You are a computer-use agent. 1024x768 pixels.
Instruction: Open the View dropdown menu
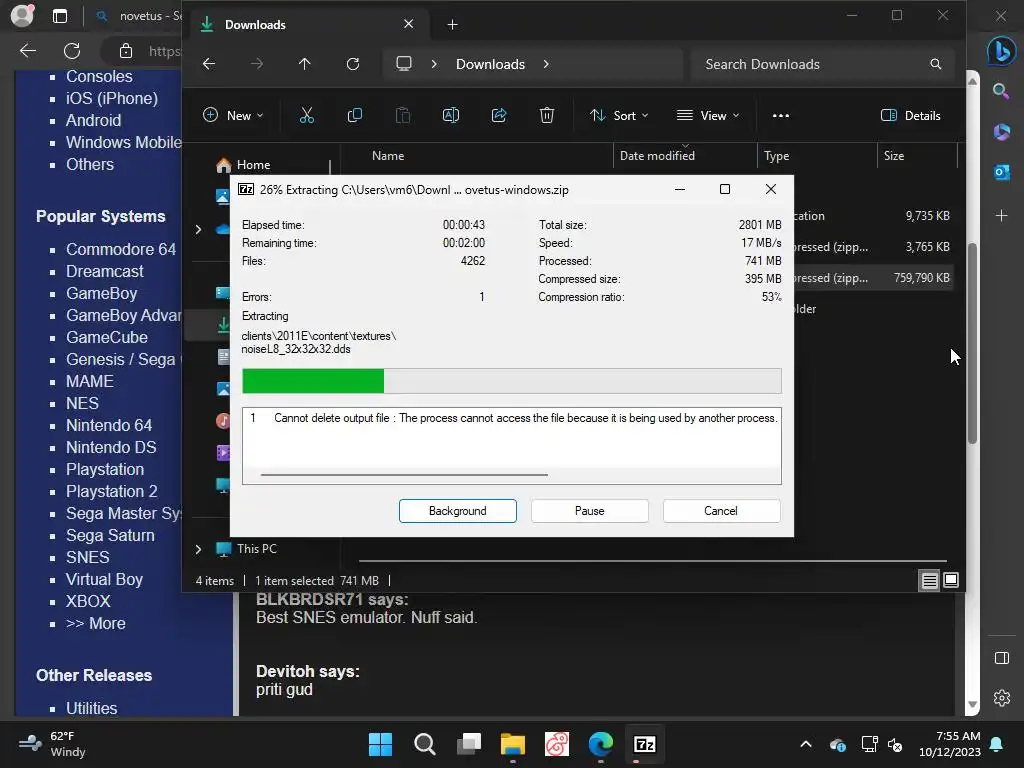click(708, 116)
